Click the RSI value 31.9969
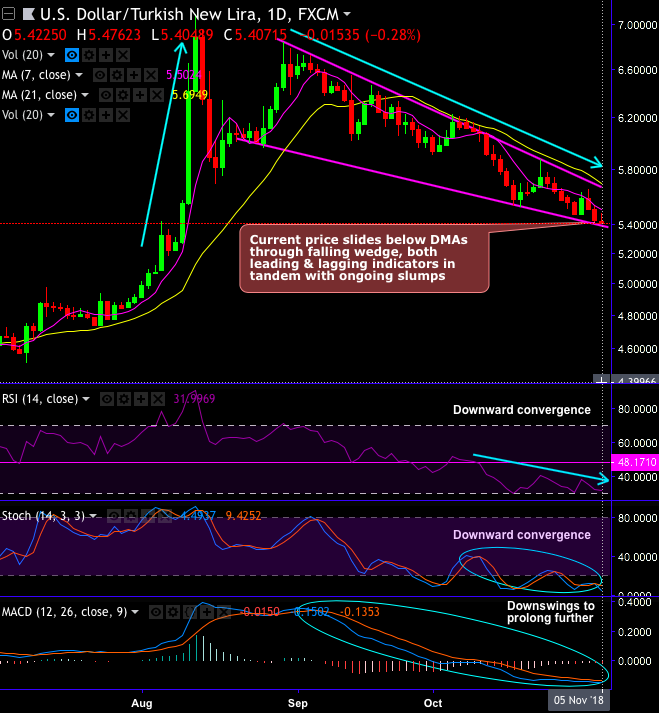Screen dimensions: 659x713 (195, 399)
